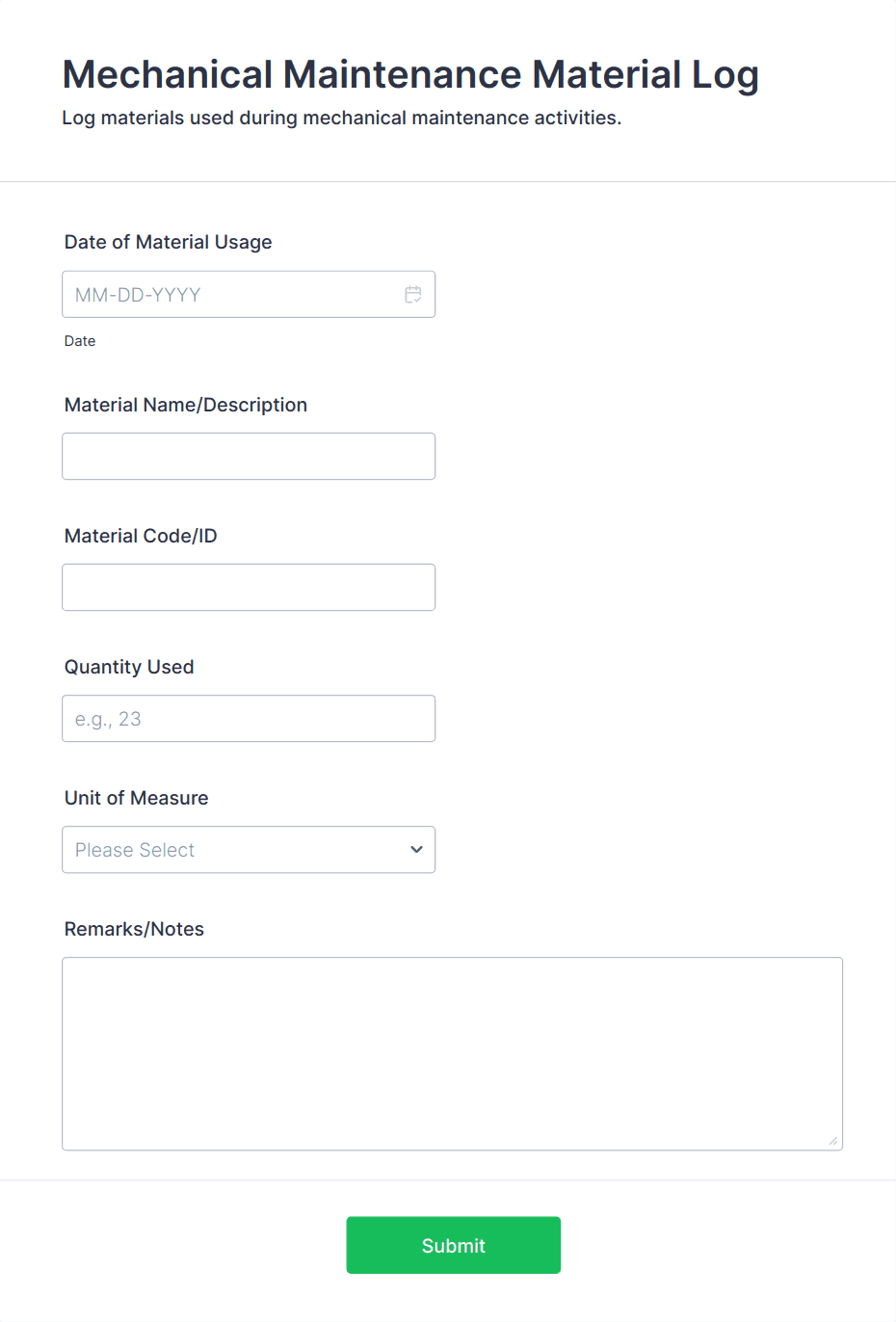Viewport: 896px width, 1322px height.
Task: Open the Unit of Measure combo box
Action: click(x=249, y=849)
